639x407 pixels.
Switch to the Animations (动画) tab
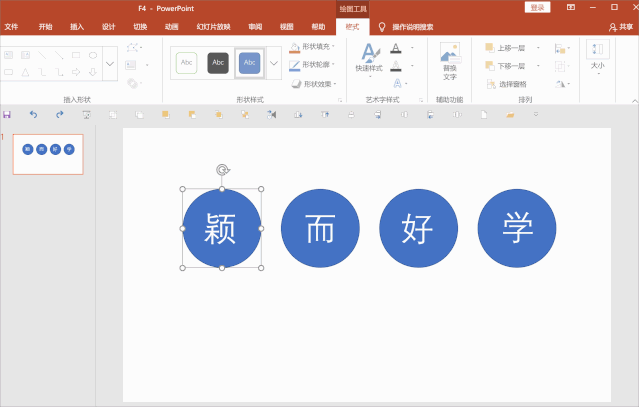pyautogui.click(x=171, y=27)
